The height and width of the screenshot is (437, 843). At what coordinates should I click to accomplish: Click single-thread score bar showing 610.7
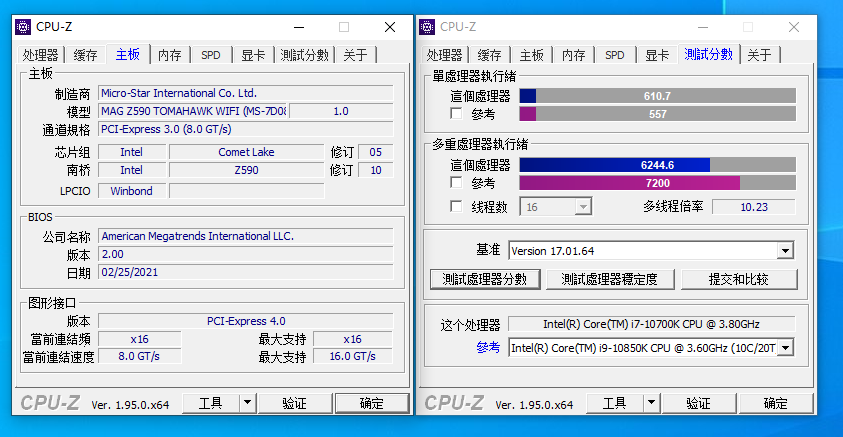coord(658,96)
